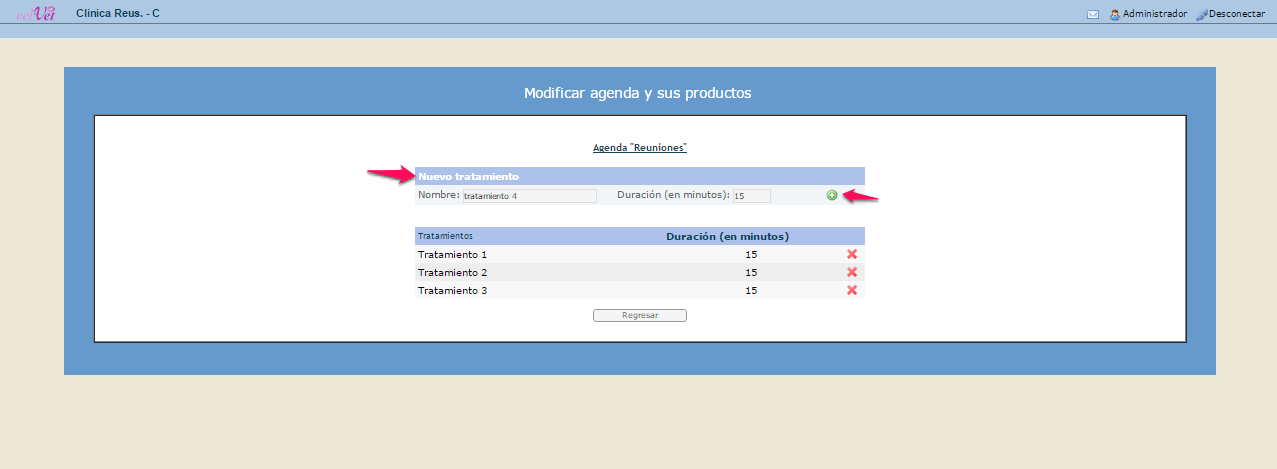Screen dimensions: 1277x469
Task: Focus the Nombre text field
Action: (x=529, y=196)
